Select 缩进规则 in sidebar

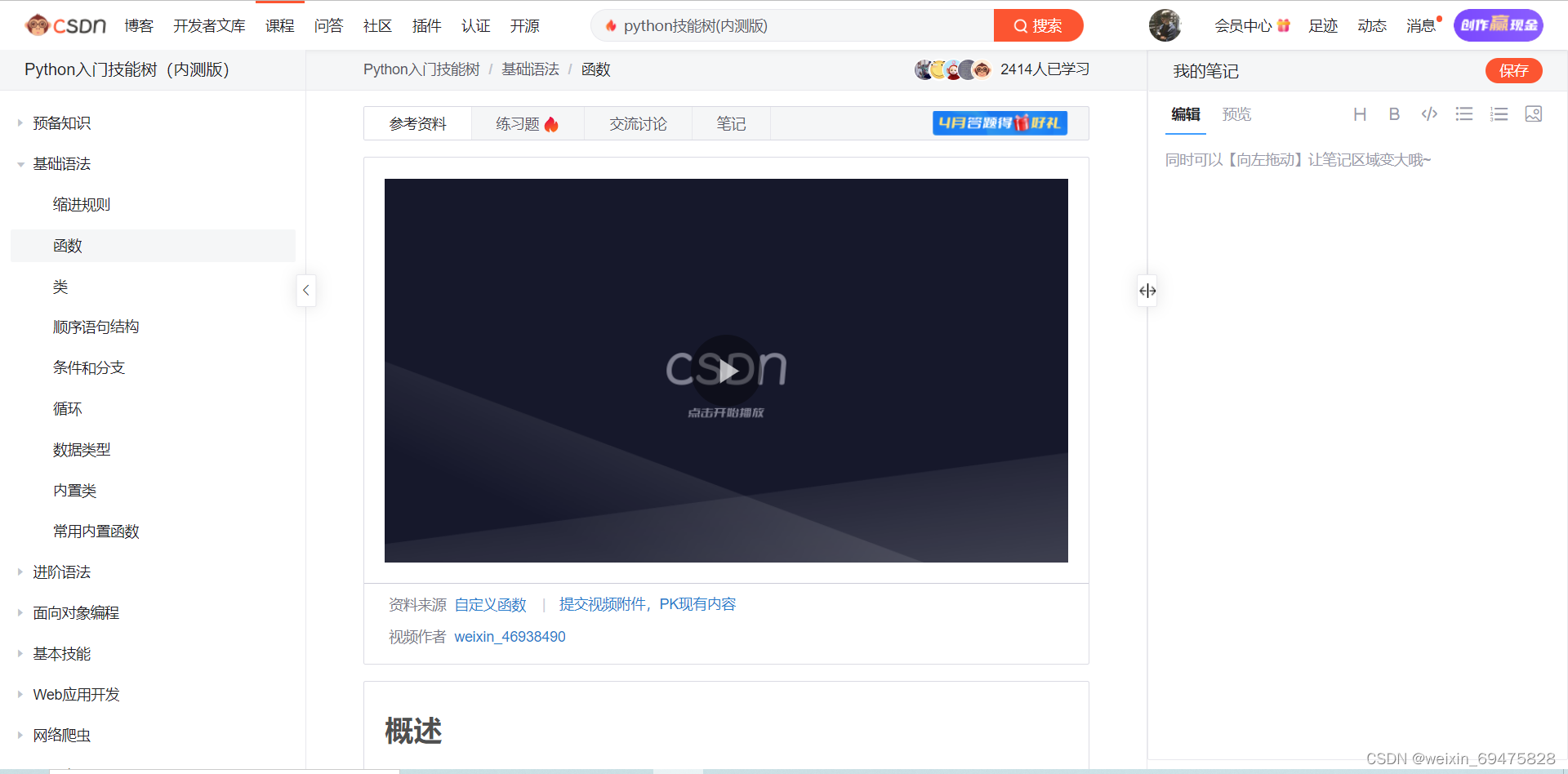(x=82, y=205)
